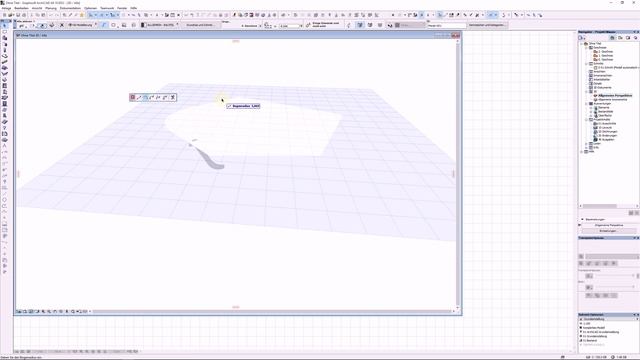The height and width of the screenshot is (360, 640).
Task: Open the Bearbeiten menu
Action: pyautogui.click(x=22, y=8)
